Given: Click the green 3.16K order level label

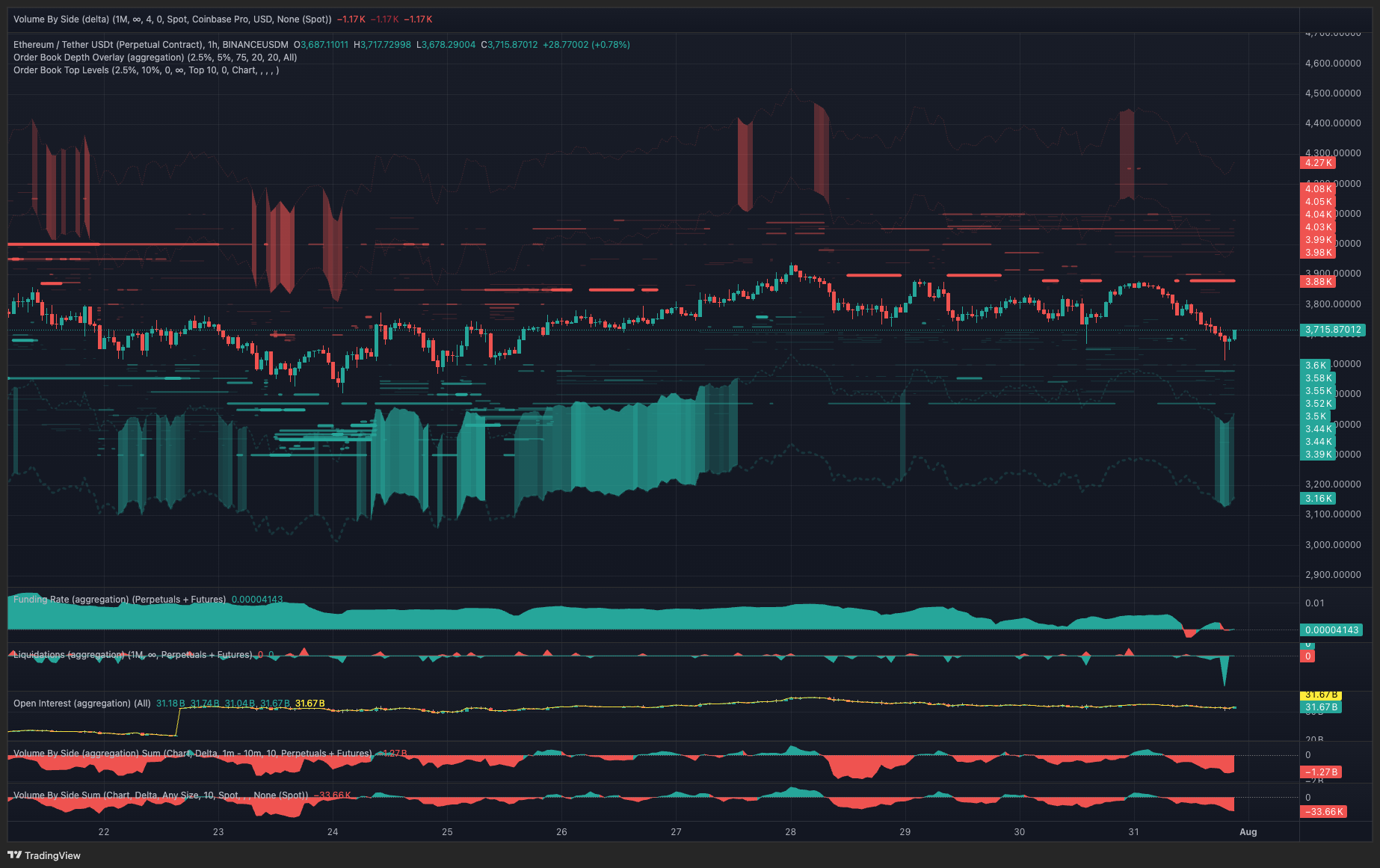Looking at the screenshot, I should pos(1318,499).
